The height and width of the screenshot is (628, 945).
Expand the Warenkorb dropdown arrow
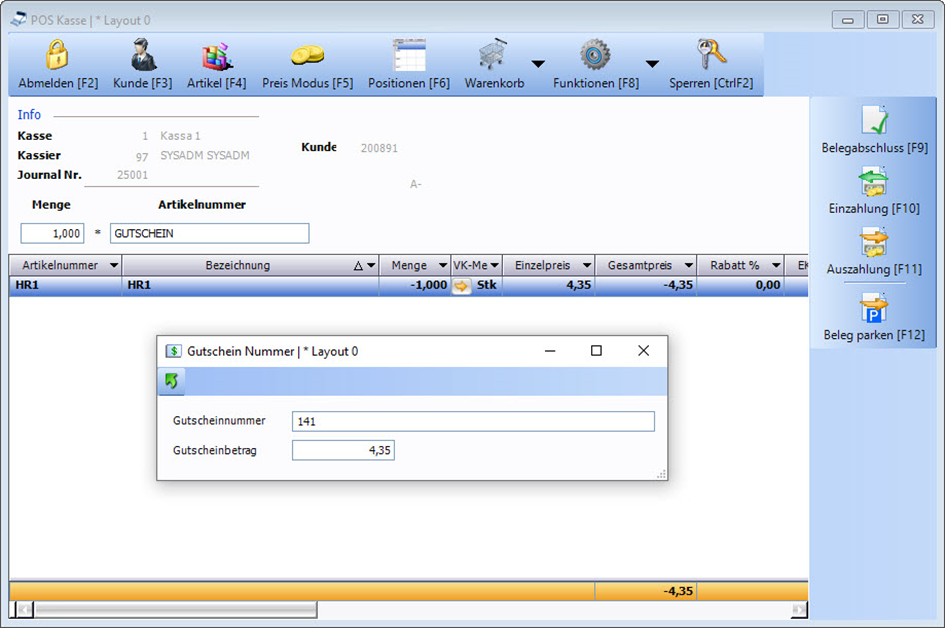pyautogui.click(x=538, y=64)
